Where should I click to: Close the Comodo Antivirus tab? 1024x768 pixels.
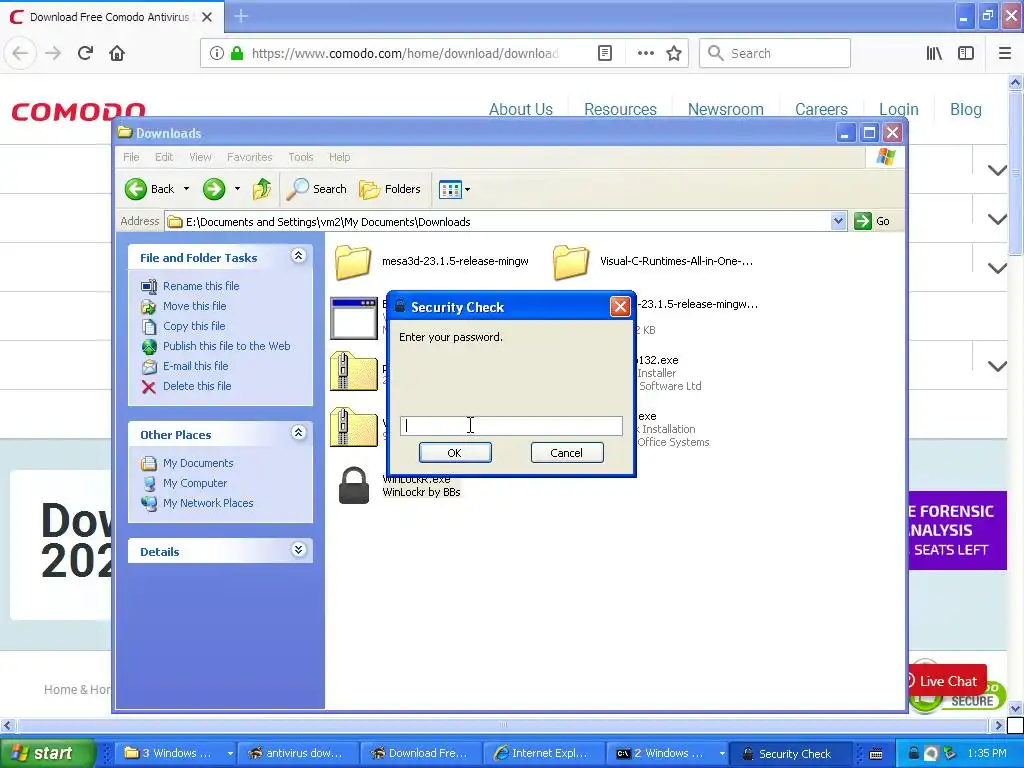click(207, 17)
